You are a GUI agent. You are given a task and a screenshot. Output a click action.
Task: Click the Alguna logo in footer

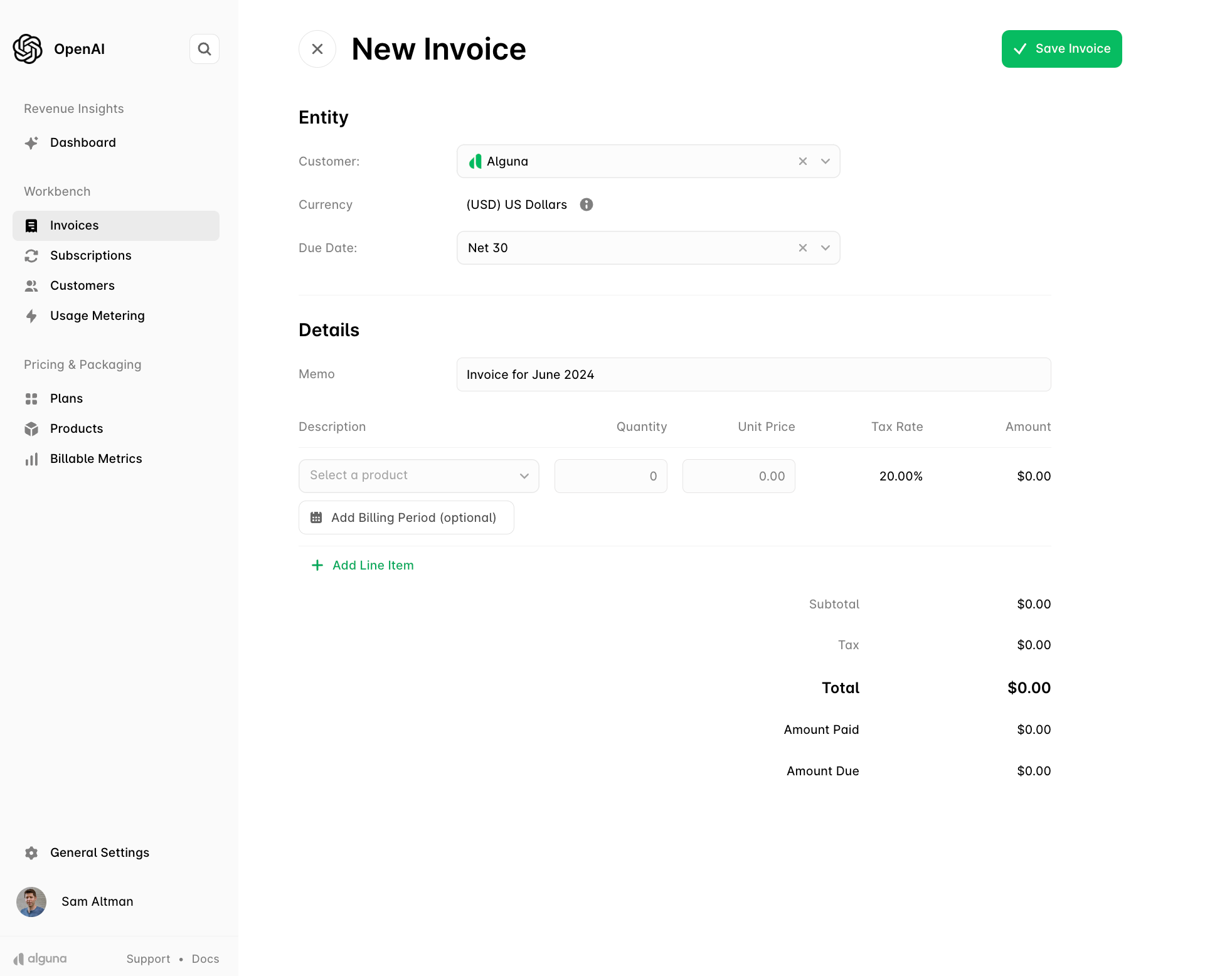40,958
